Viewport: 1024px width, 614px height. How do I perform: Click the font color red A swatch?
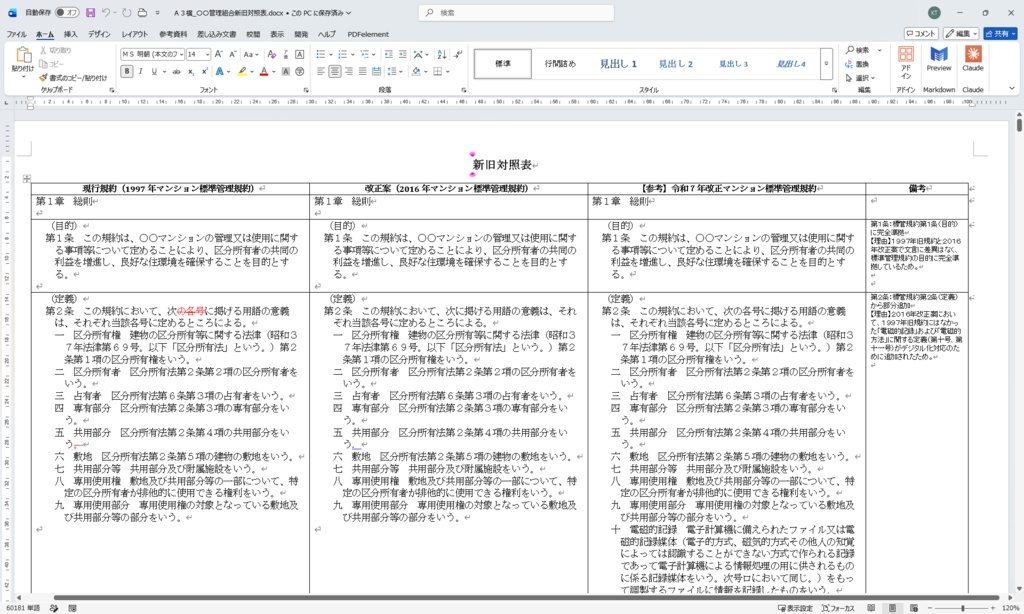coord(263,72)
